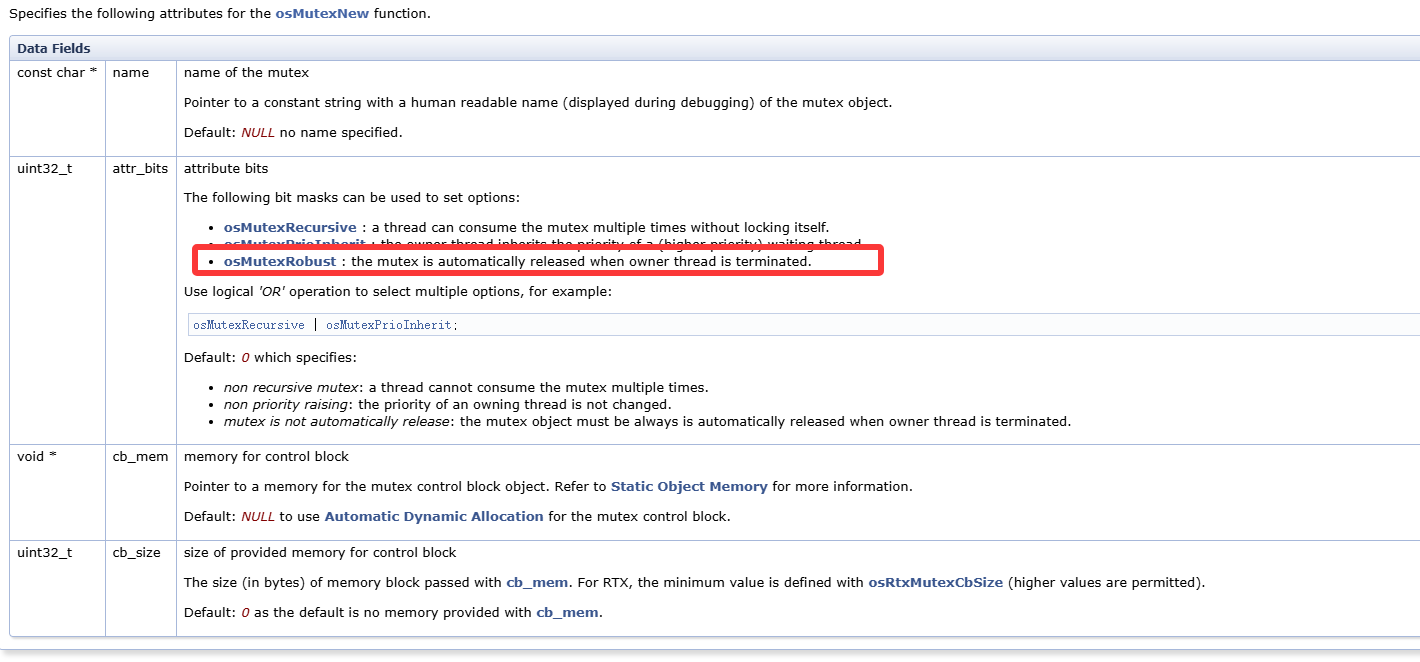Click the osMutexRecursive | osMutexPrioInherit code example
The image size is (1420, 662).
325,325
